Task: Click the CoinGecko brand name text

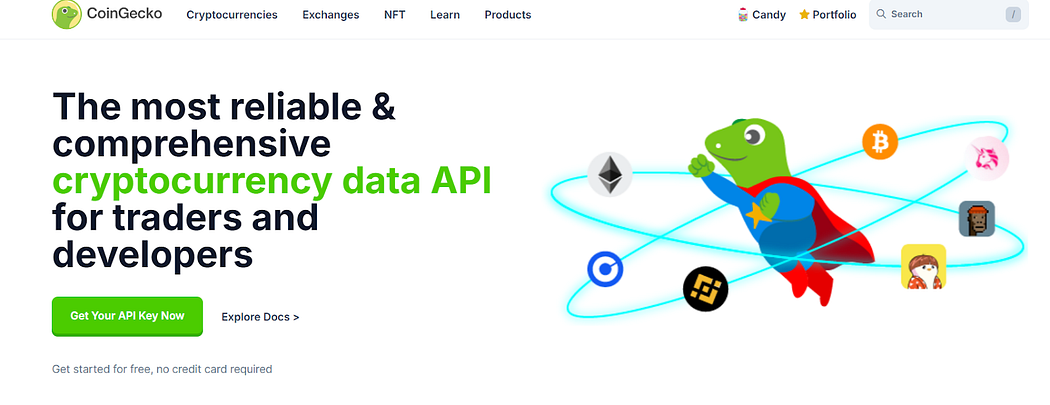Action: click(124, 13)
